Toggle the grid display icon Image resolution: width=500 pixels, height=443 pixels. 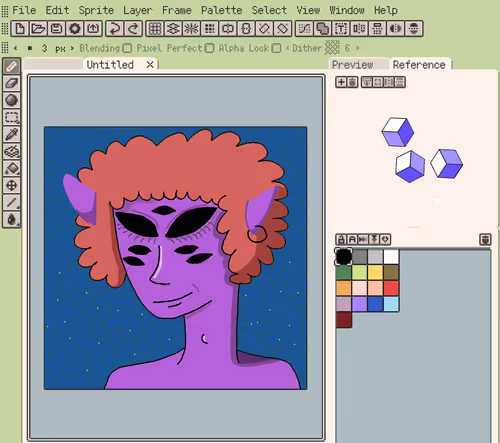[155, 29]
